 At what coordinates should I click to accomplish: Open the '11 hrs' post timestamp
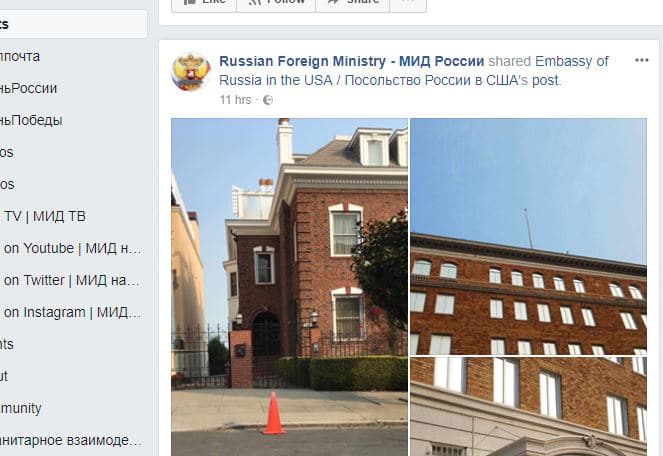(236, 100)
